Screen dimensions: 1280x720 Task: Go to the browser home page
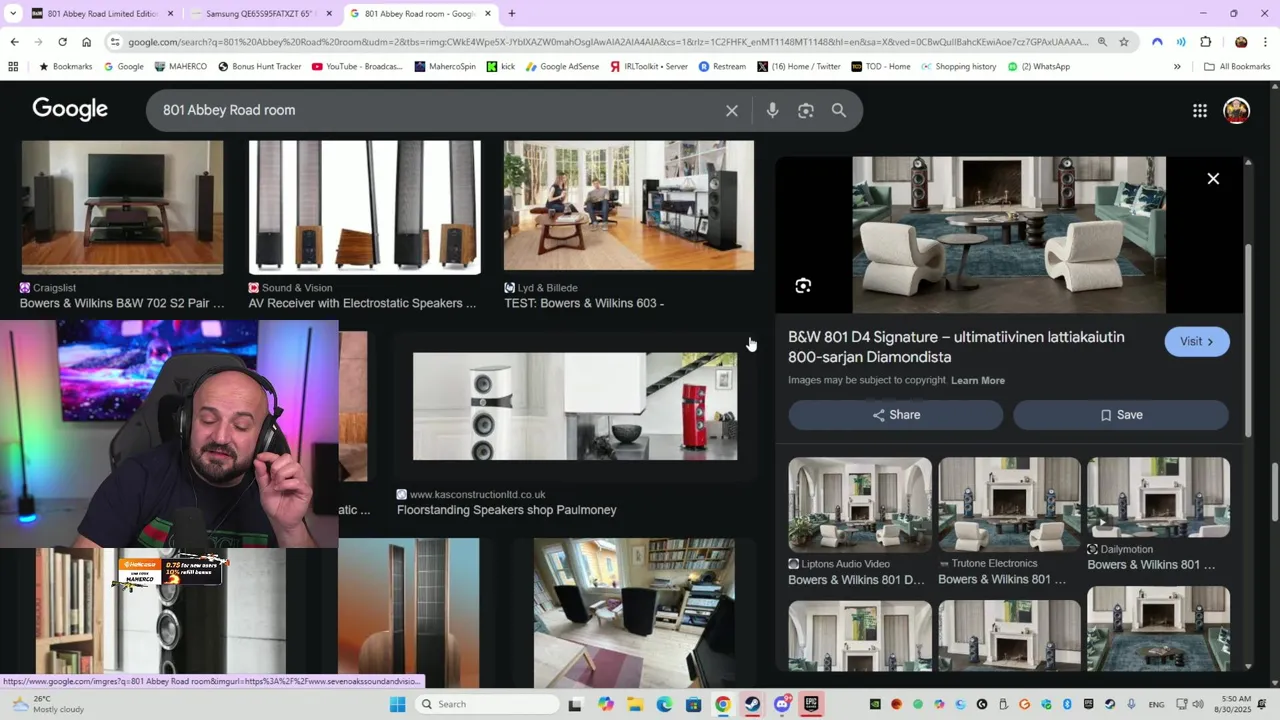coord(86,42)
